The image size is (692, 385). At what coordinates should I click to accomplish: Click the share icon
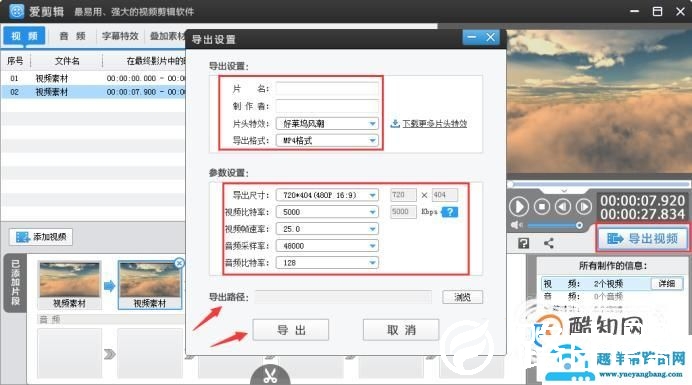coord(549,243)
